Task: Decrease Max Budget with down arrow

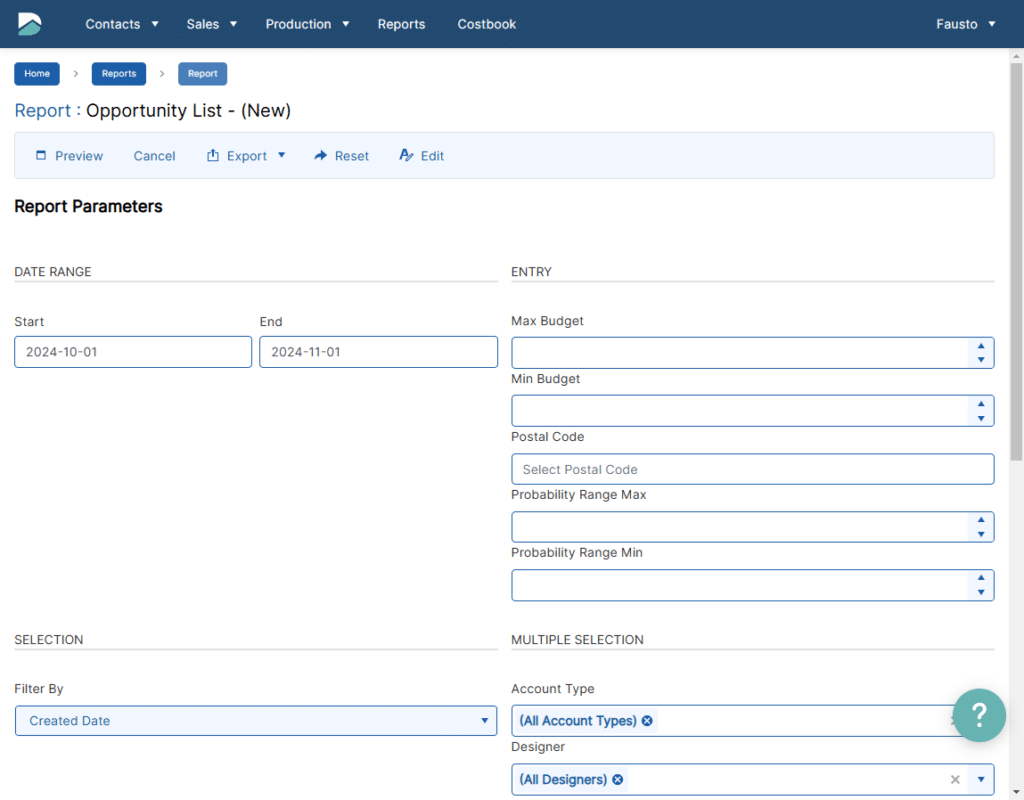Action: point(981,360)
